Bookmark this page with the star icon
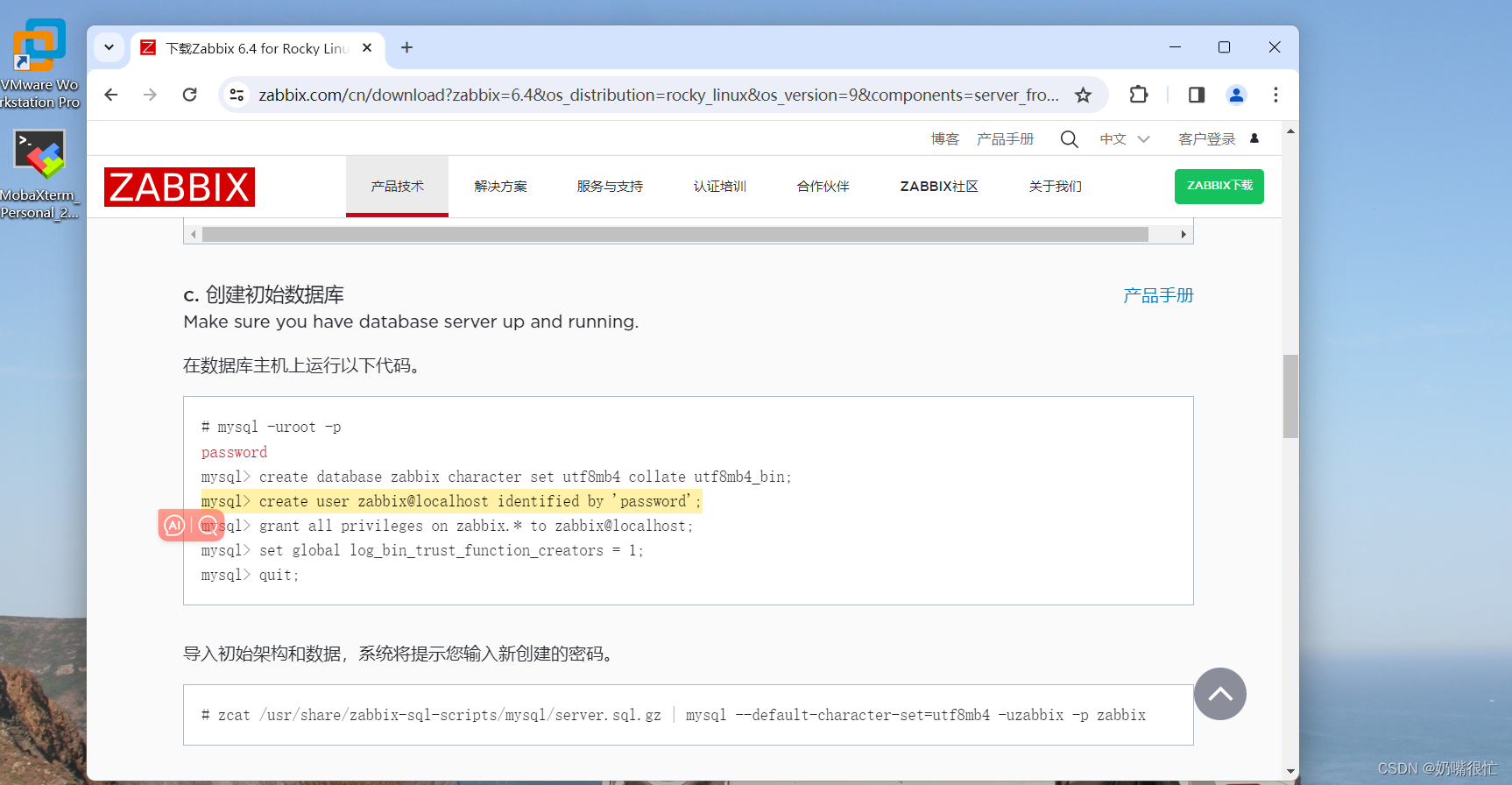This screenshot has height=785, width=1512. click(1084, 95)
